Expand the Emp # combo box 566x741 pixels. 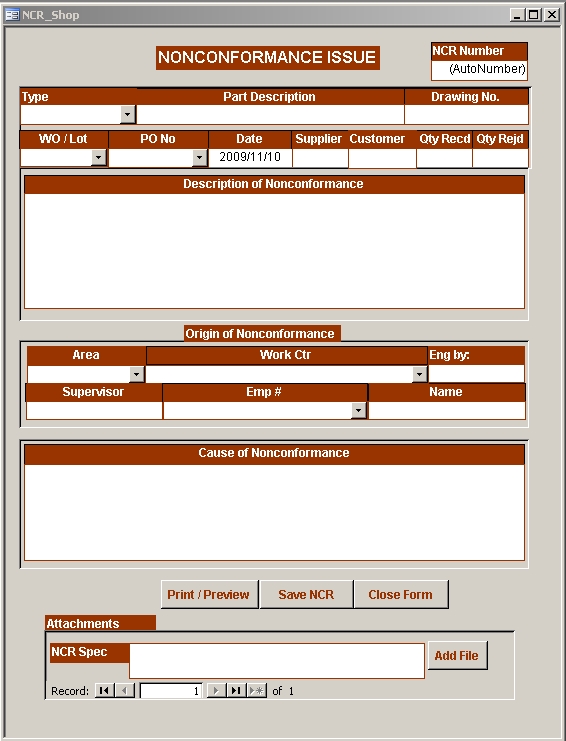pyautogui.click(x=359, y=411)
